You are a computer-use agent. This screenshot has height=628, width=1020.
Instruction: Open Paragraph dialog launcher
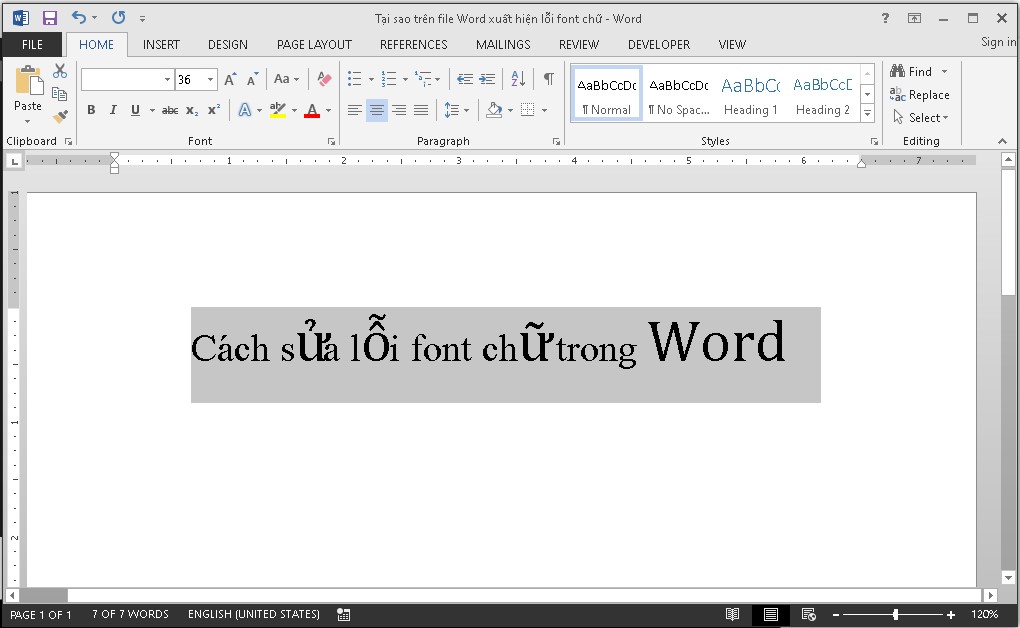point(556,141)
